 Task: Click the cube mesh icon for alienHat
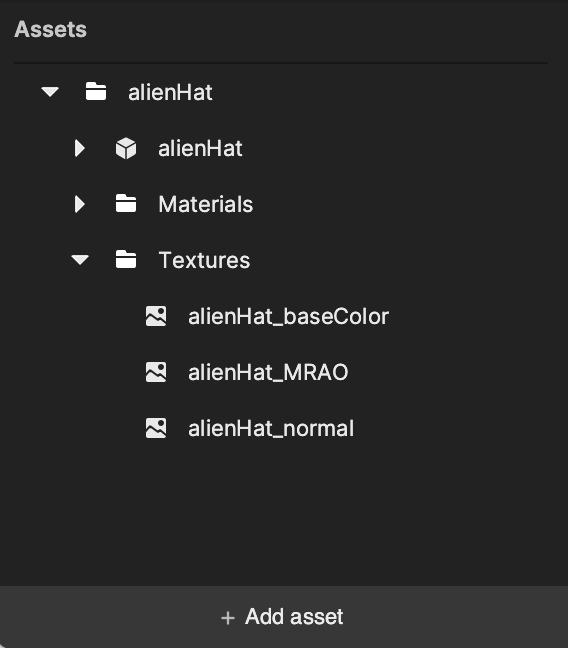point(126,148)
